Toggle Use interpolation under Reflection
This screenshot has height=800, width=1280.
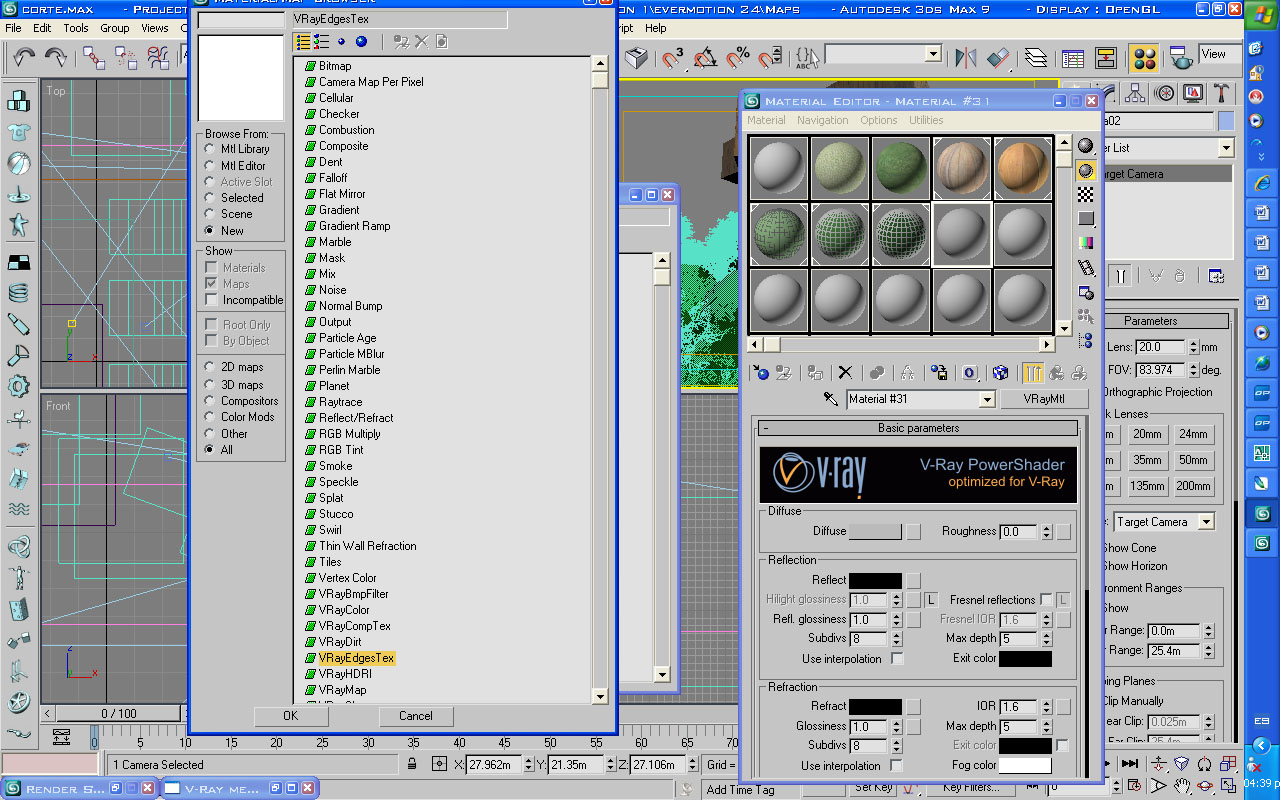click(x=897, y=659)
